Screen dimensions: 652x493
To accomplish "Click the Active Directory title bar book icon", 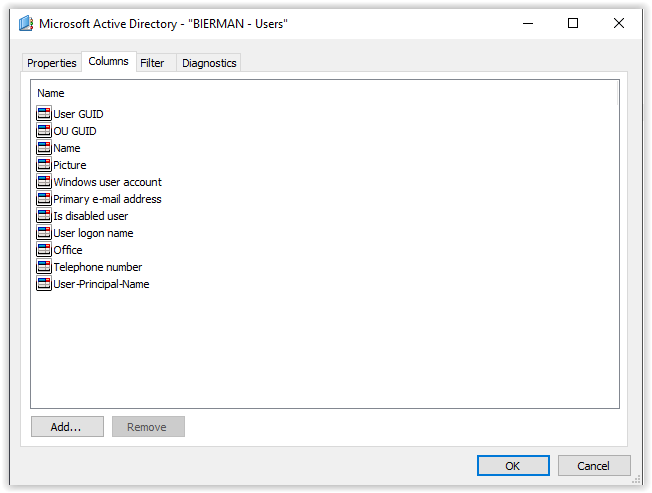I will (26, 23).
